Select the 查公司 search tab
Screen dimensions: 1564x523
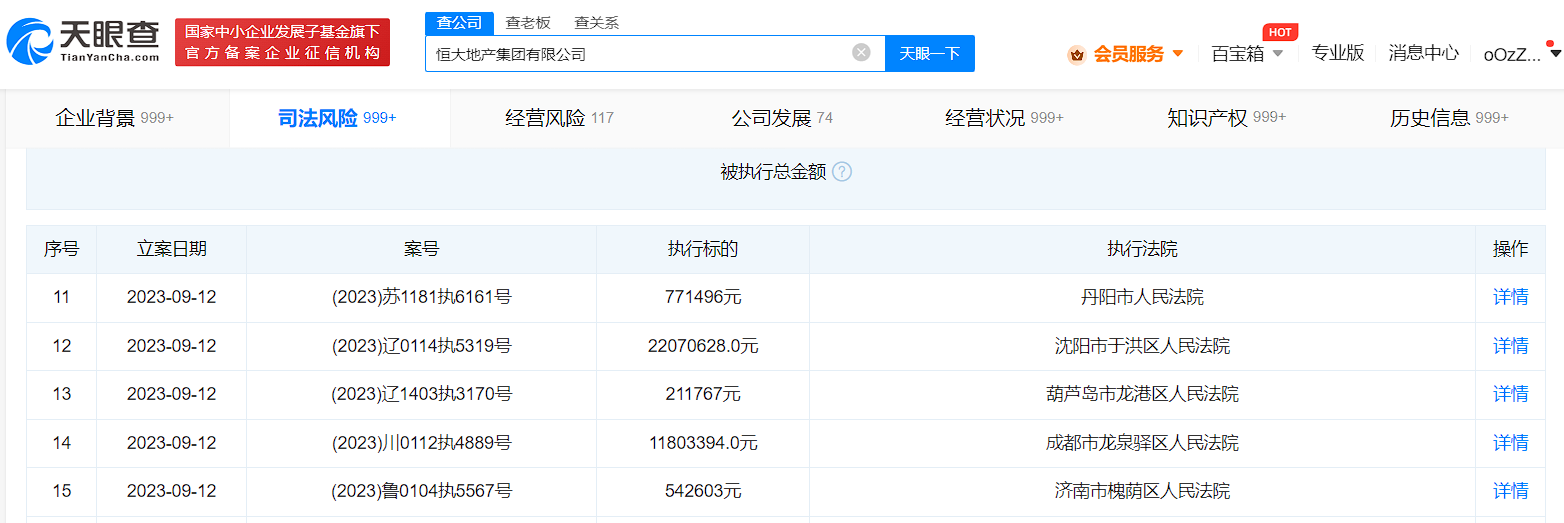460,23
